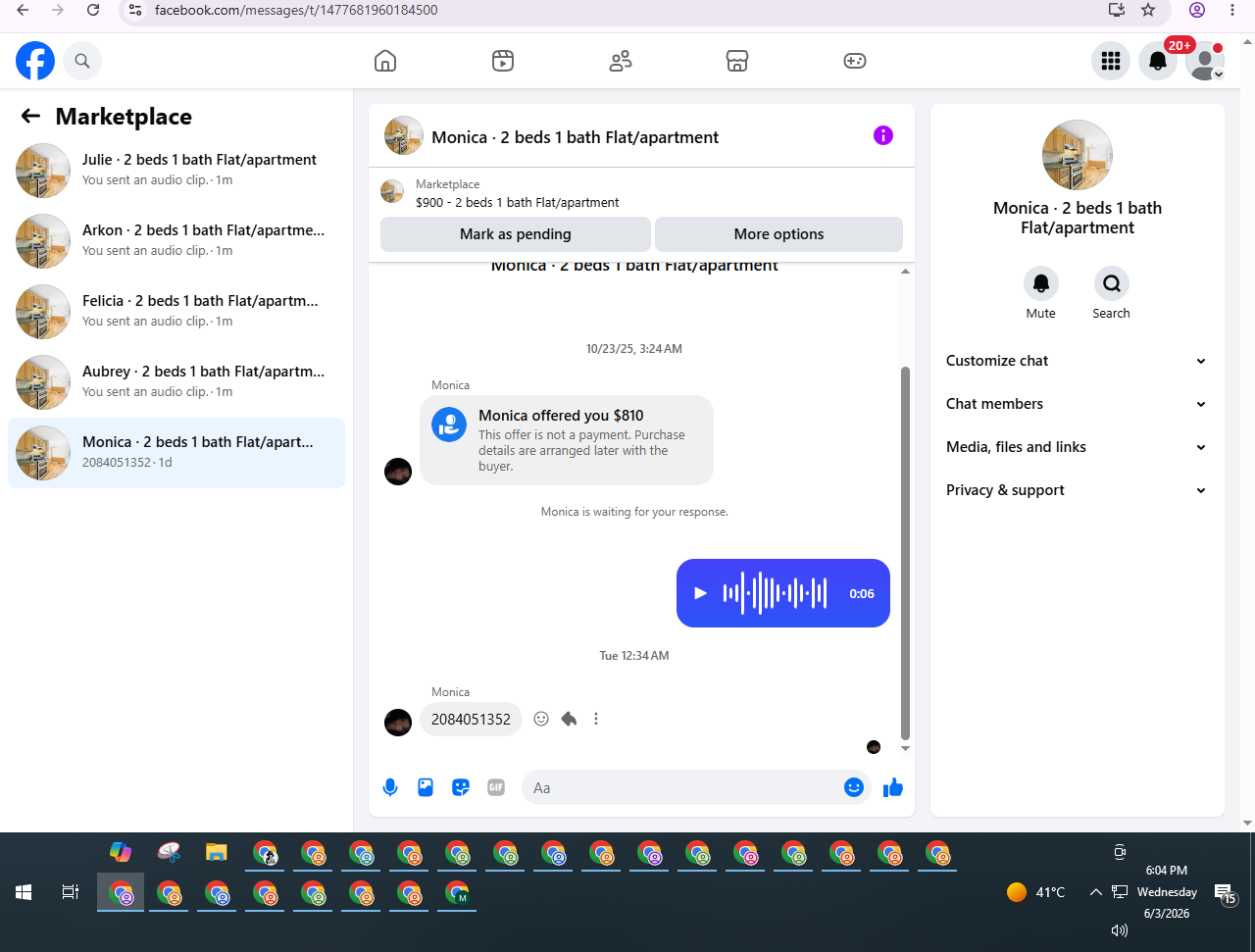Viewport: 1255px width, 952px height.
Task: Click Monica's $810 offer card
Action: [567, 440]
